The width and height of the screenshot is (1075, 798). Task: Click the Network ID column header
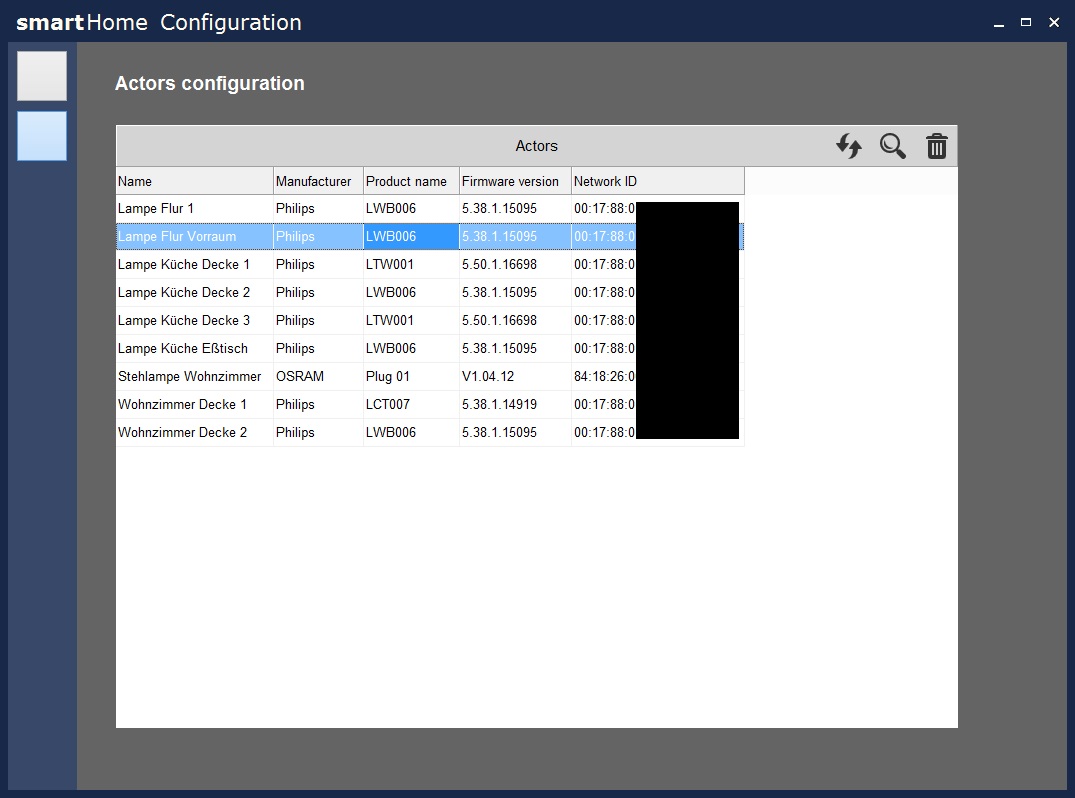656,181
